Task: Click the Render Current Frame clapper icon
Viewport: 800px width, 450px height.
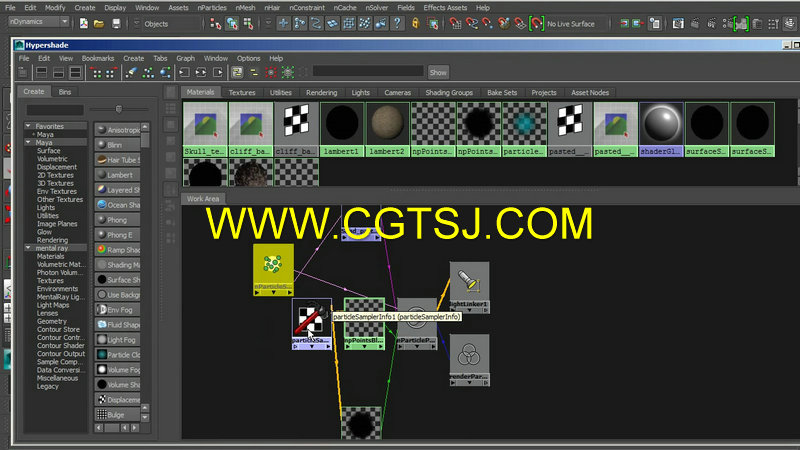Action: click(x=694, y=23)
